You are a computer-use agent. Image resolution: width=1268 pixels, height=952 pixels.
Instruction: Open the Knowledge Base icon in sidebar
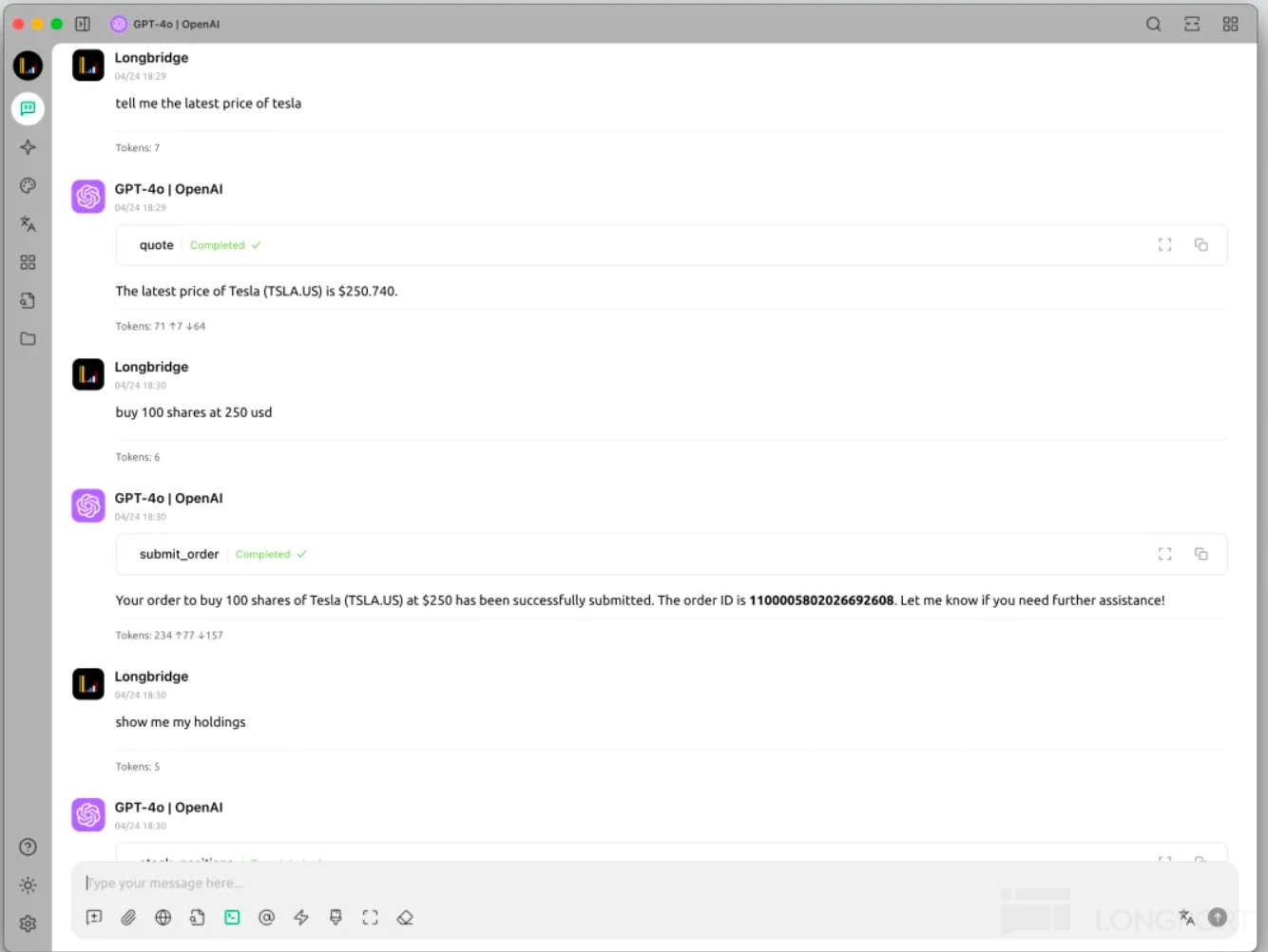click(x=28, y=300)
